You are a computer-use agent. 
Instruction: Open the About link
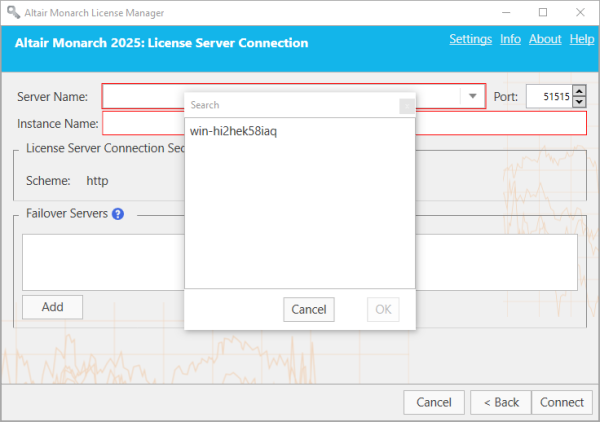tap(545, 39)
